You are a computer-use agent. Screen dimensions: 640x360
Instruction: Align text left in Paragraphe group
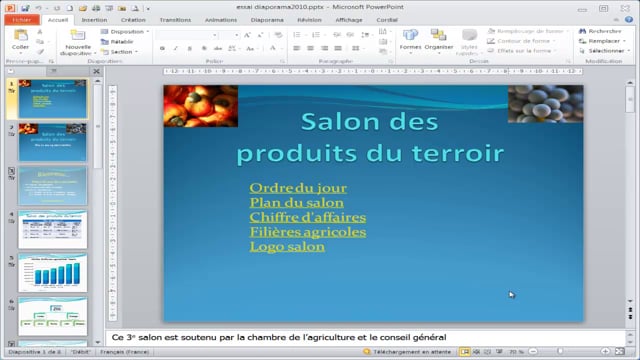(x=297, y=48)
